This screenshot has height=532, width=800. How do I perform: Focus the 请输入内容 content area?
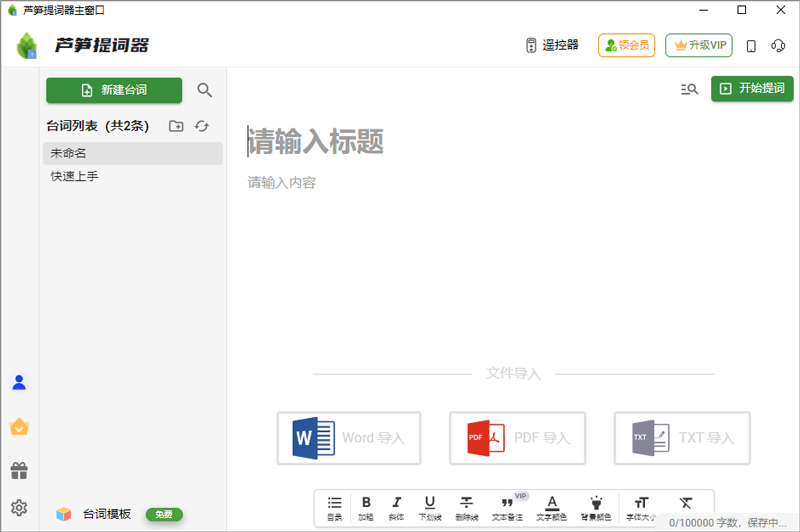(x=282, y=183)
